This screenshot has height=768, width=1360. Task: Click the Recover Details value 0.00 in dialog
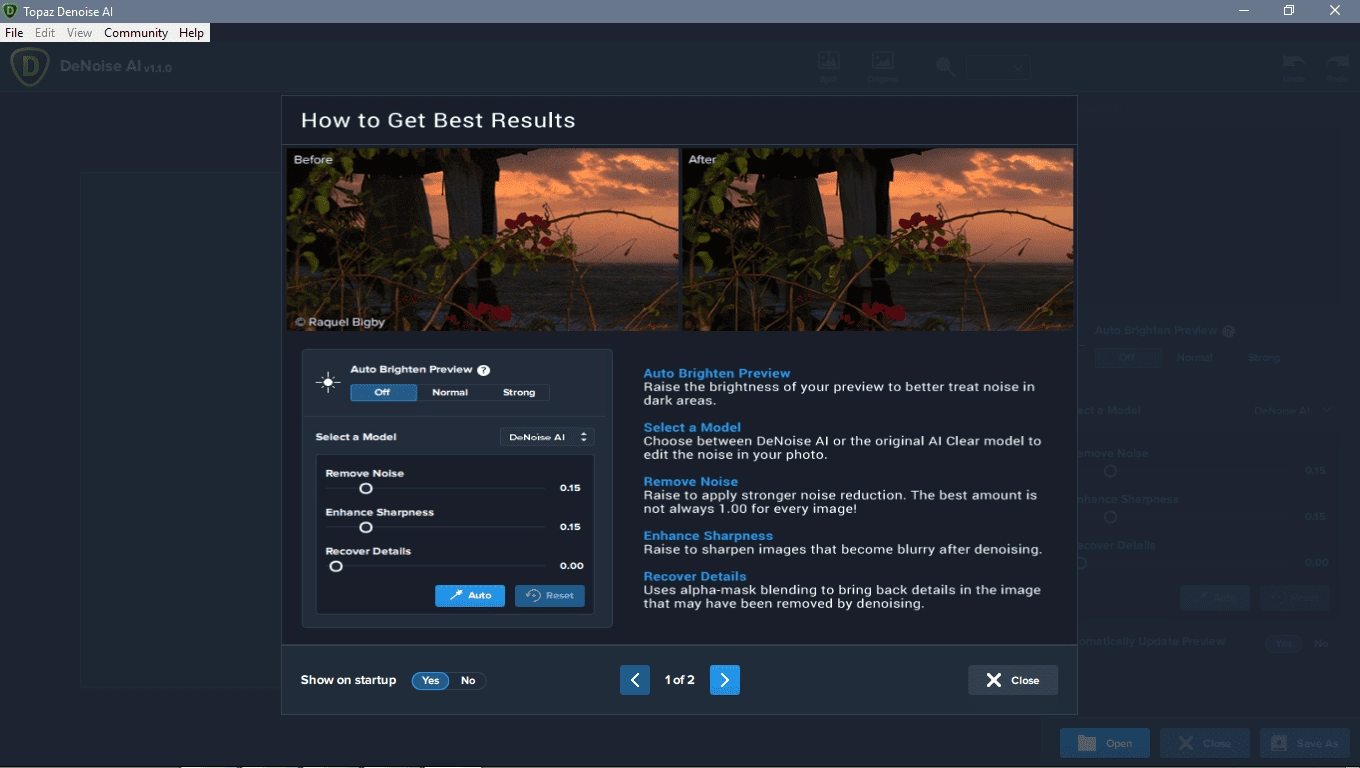point(571,566)
